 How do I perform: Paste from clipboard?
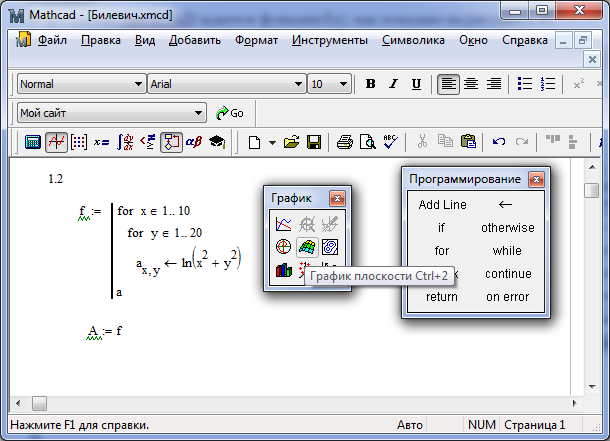click(468, 142)
